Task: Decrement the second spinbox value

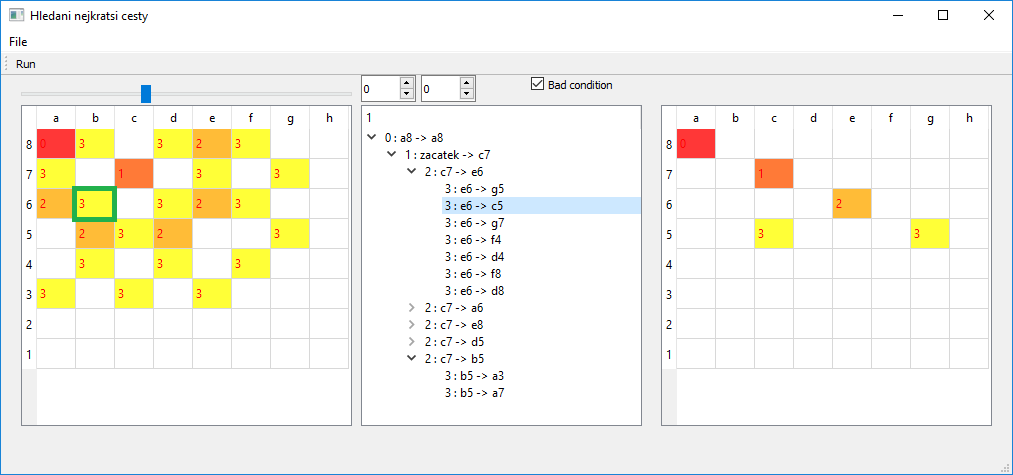Action: (466, 94)
